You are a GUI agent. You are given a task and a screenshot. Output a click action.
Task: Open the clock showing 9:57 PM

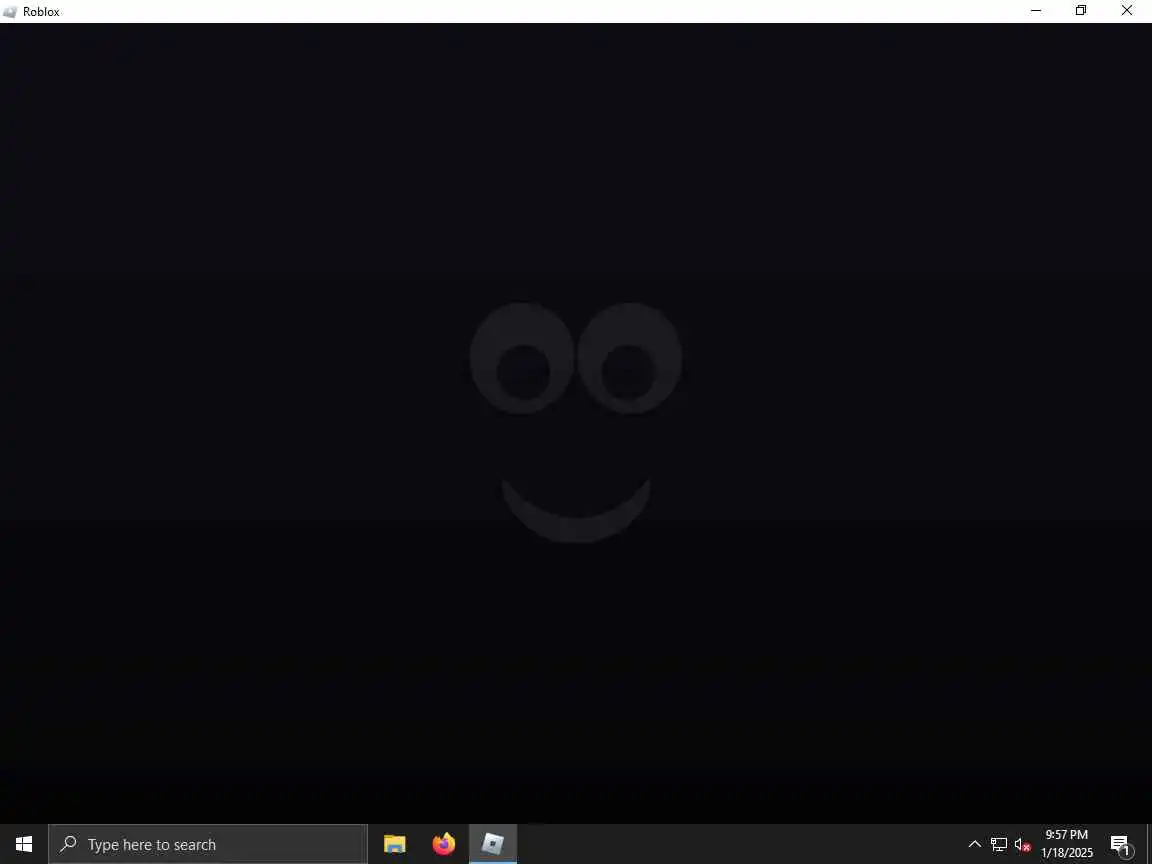[x=1067, y=844]
